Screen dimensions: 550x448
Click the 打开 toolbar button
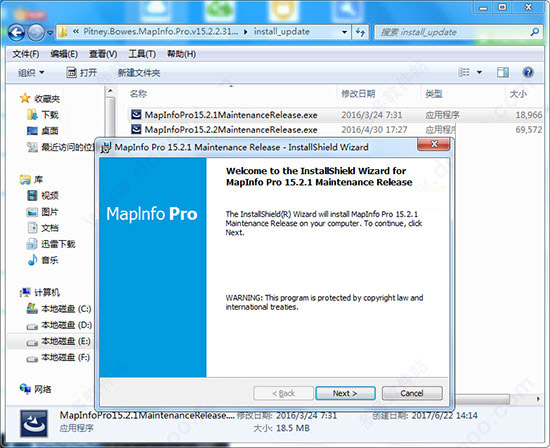pyautogui.click(x=81, y=73)
